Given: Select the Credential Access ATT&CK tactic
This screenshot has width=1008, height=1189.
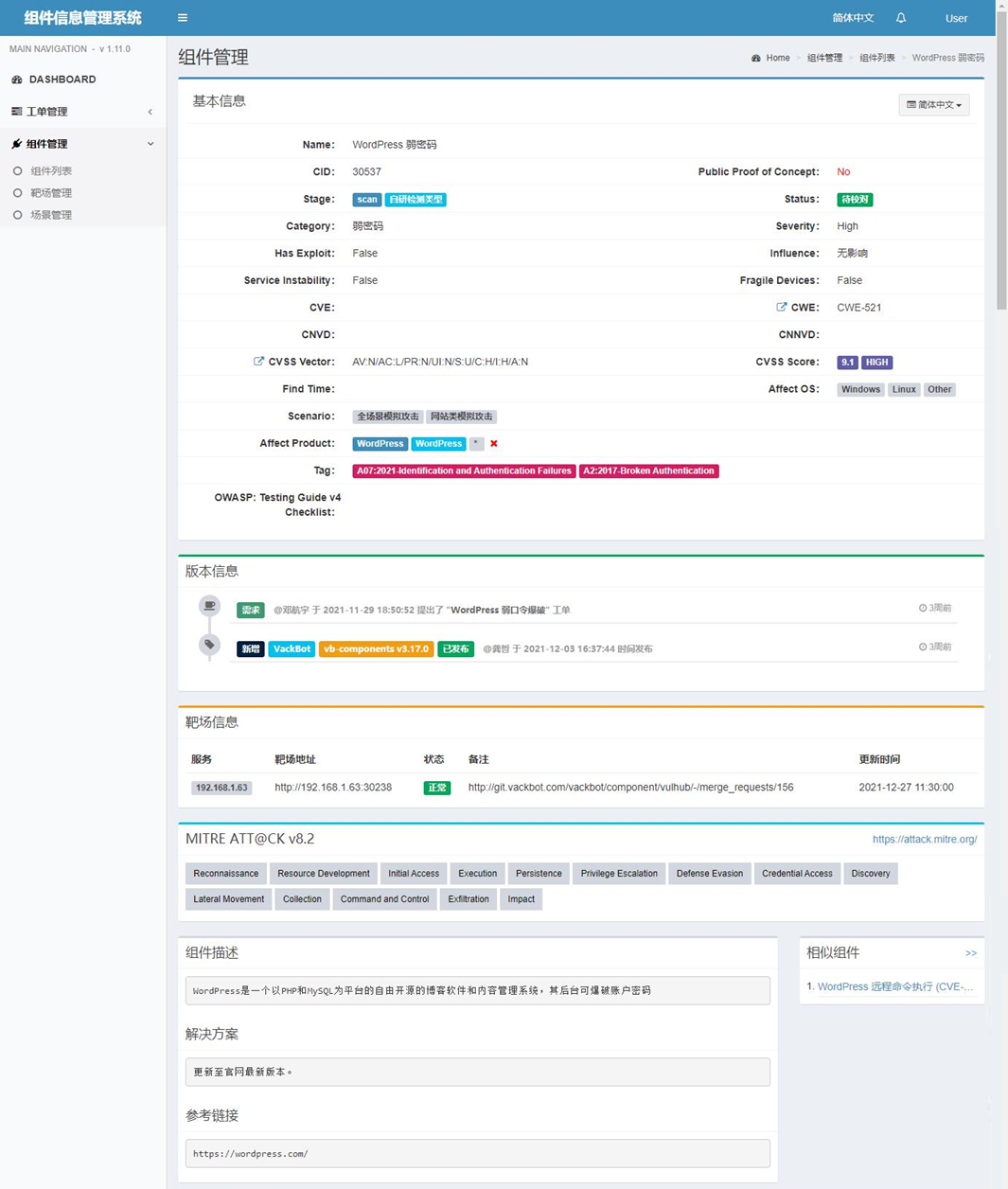Looking at the screenshot, I should tap(797, 874).
